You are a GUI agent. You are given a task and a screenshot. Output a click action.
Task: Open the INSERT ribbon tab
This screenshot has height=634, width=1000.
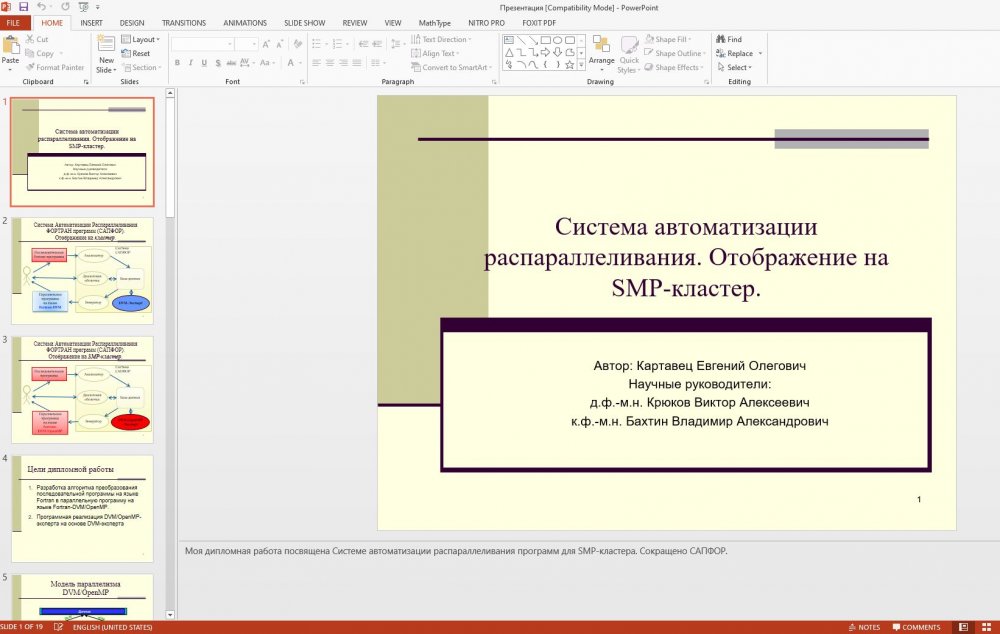point(91,22)
